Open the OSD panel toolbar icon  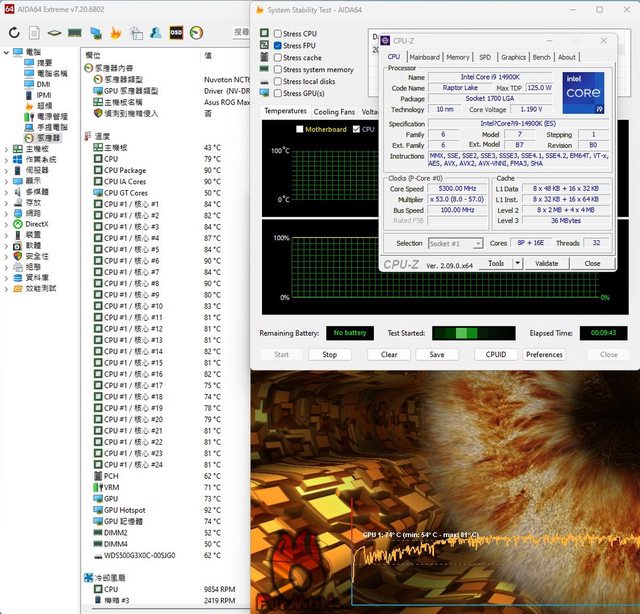[x=176, y=32]
